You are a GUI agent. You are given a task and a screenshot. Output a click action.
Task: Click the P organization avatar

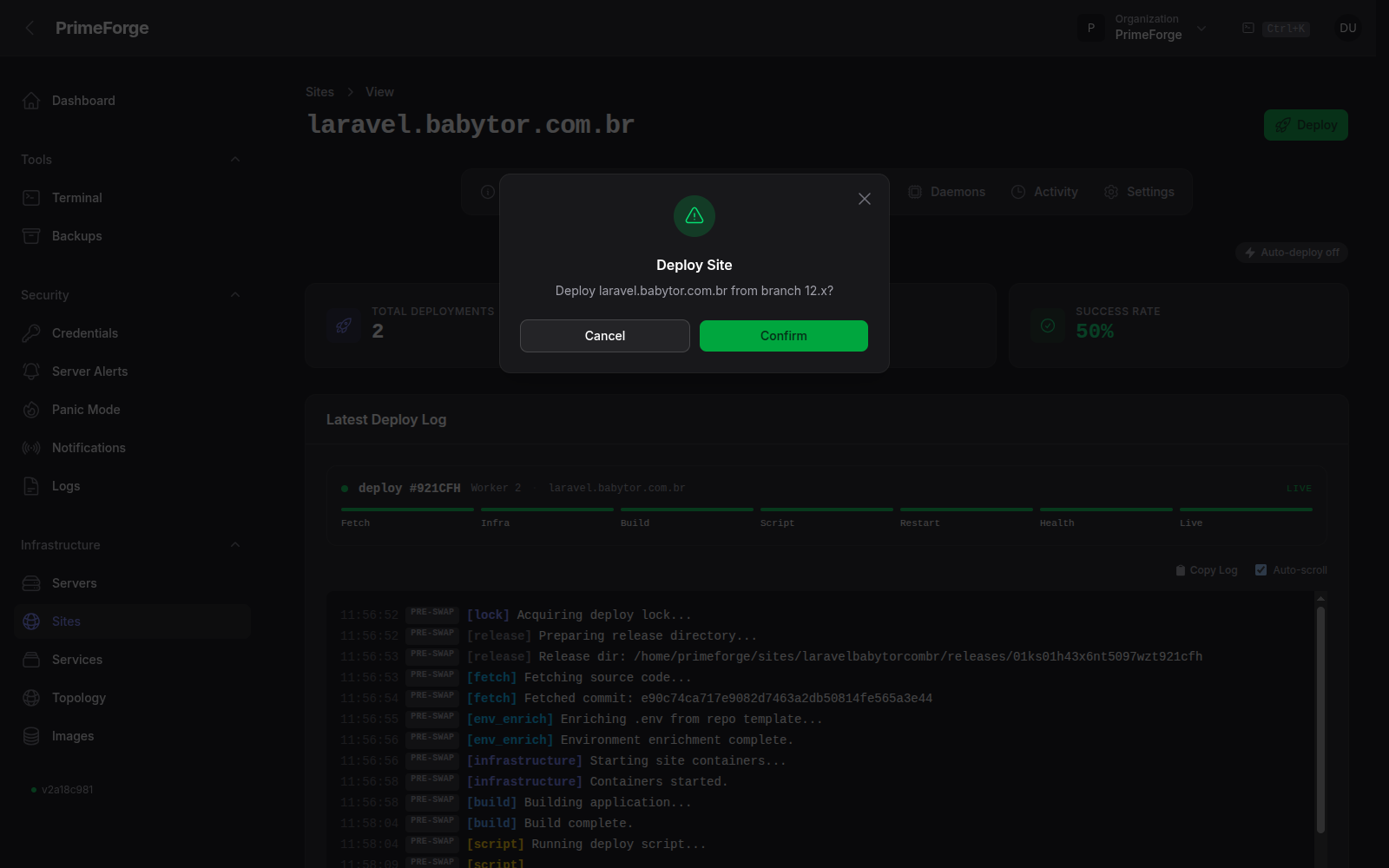[x=1091, y=28]
